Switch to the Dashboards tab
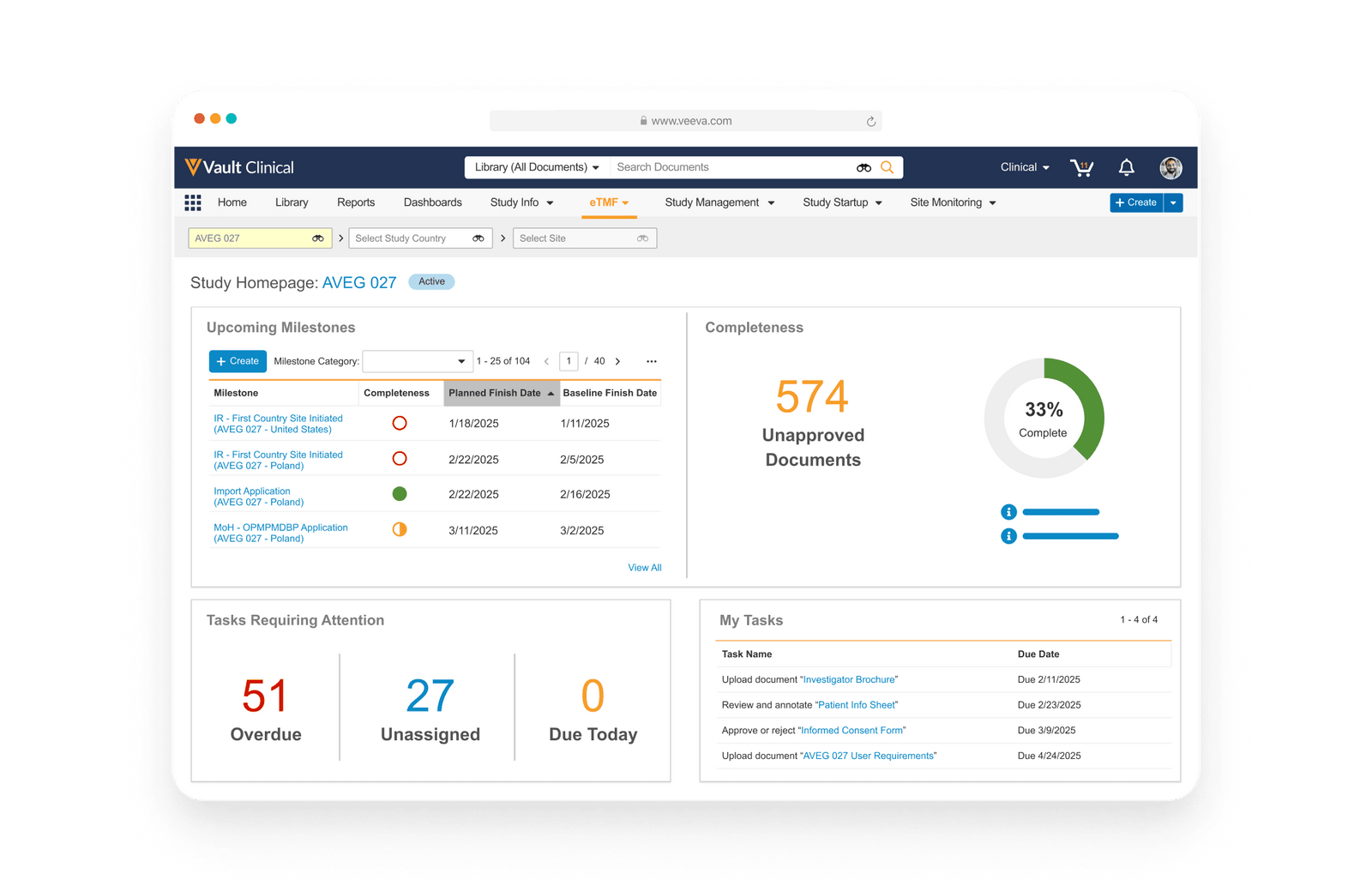The image size is (1372, 892). [x=432, y=202]
